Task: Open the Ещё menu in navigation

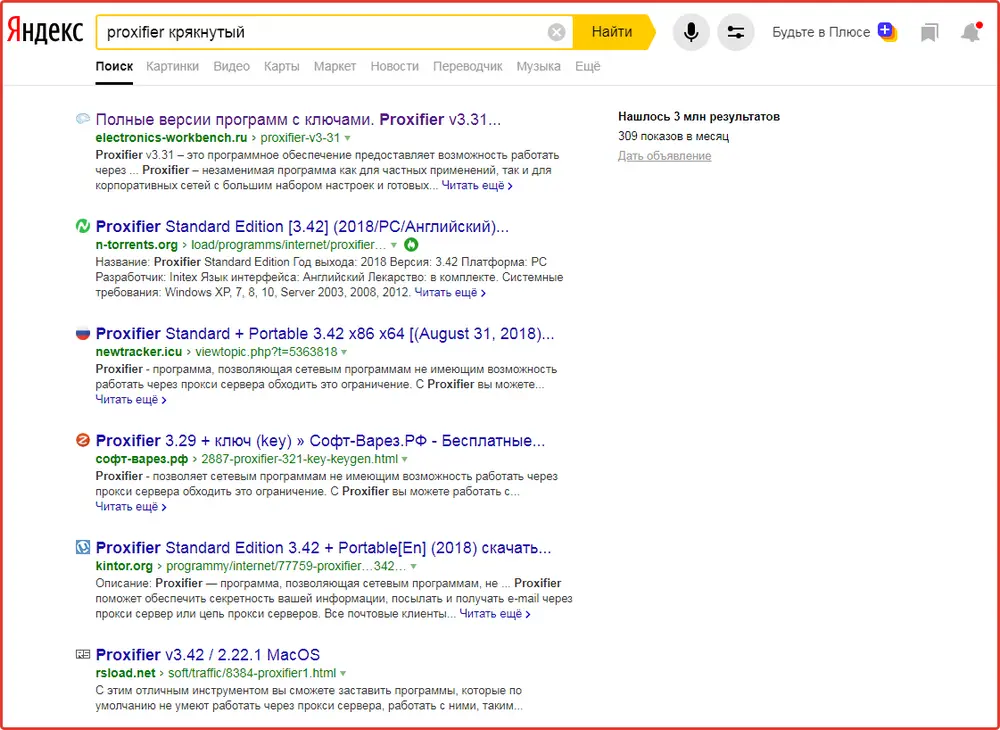Action: pos(588,66)
